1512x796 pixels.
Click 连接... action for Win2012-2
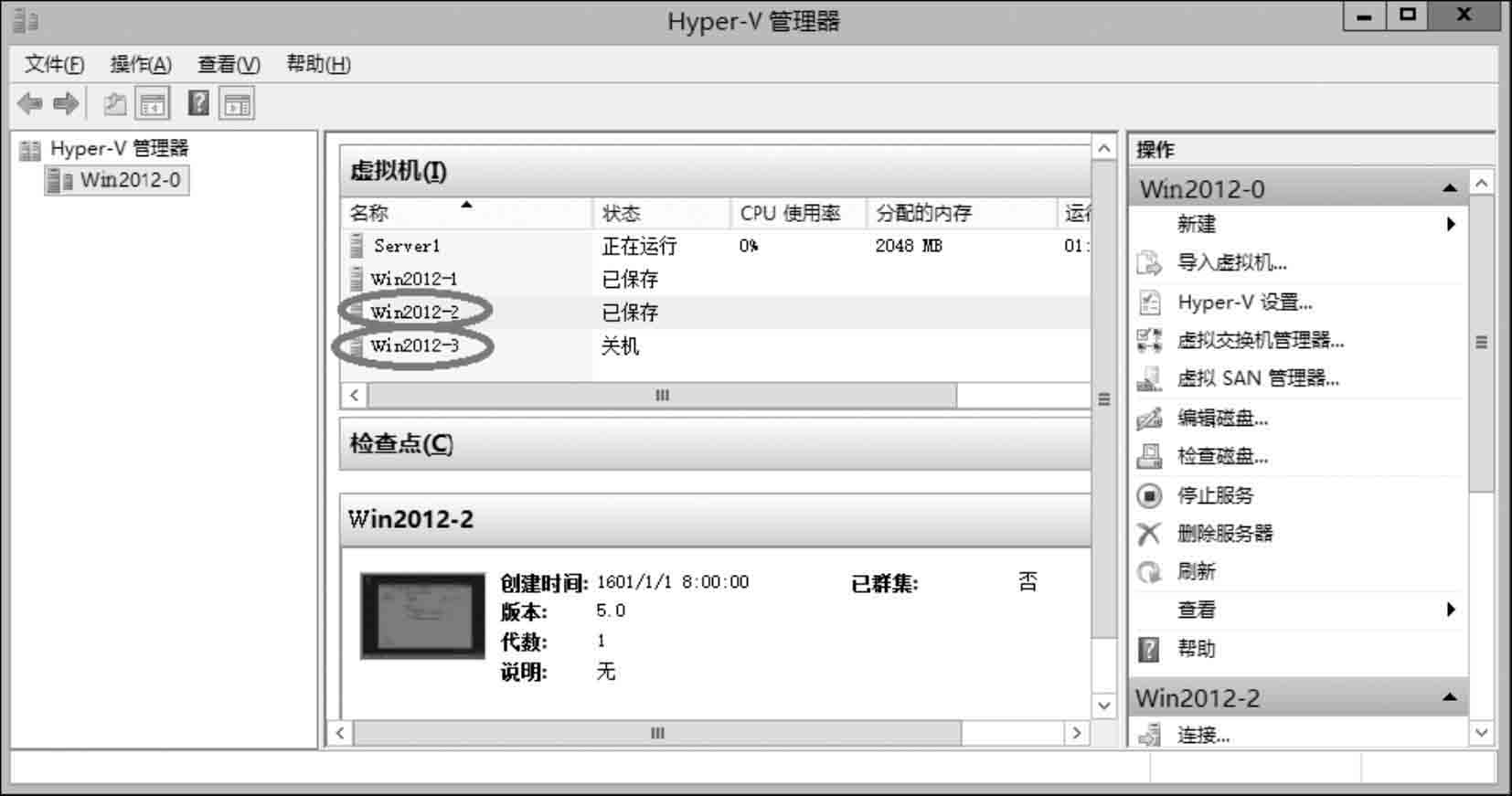[x=1203, y=735]
